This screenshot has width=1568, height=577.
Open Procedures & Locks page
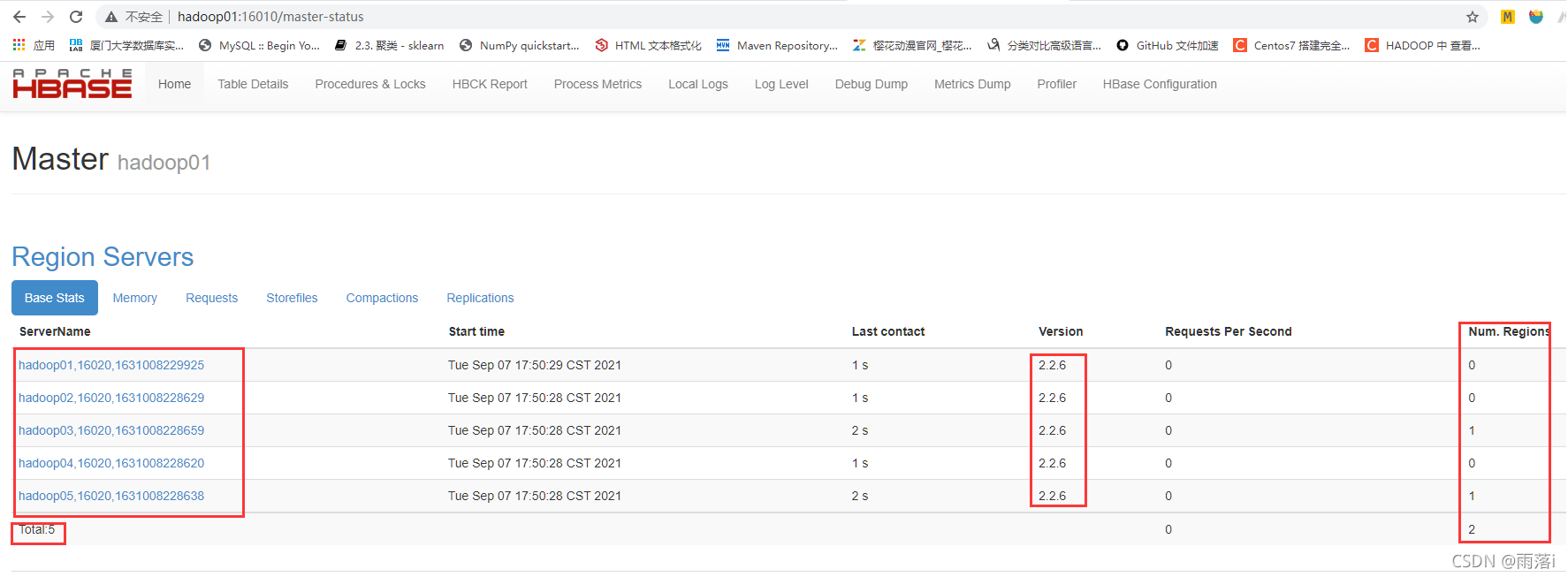click(x=370, y=84)
